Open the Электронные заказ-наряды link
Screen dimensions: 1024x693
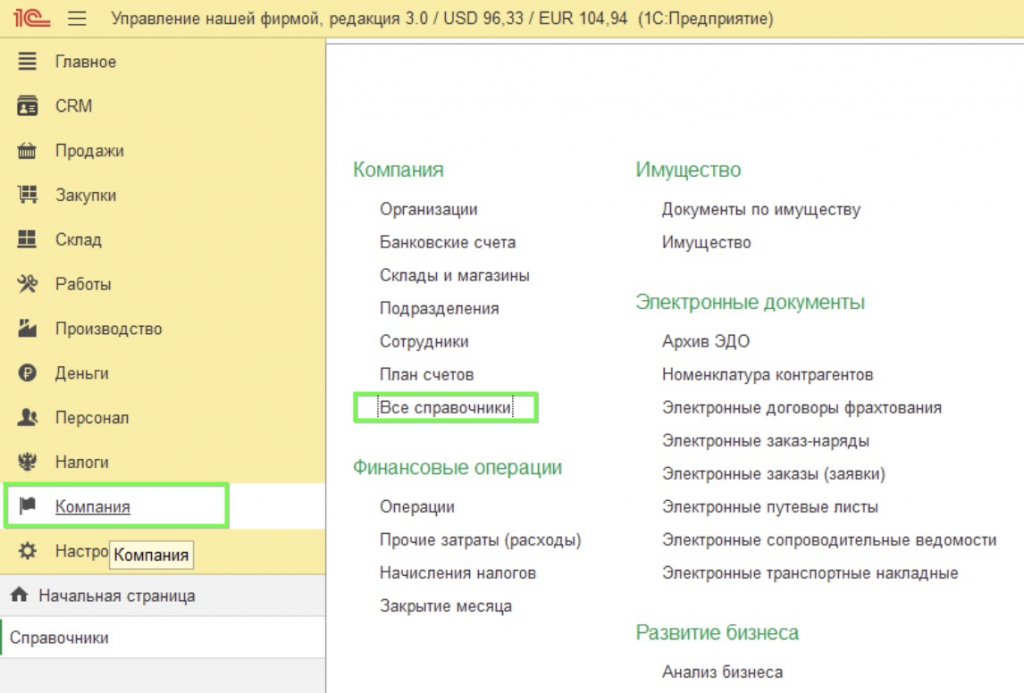coord(765,441)
